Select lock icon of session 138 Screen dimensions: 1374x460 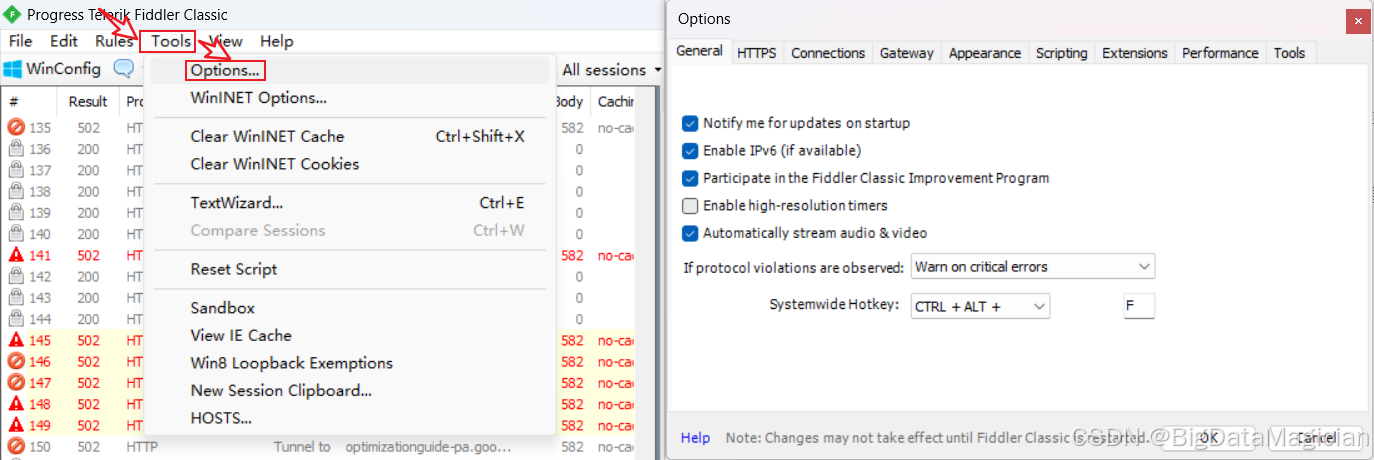tap(16, 191)
